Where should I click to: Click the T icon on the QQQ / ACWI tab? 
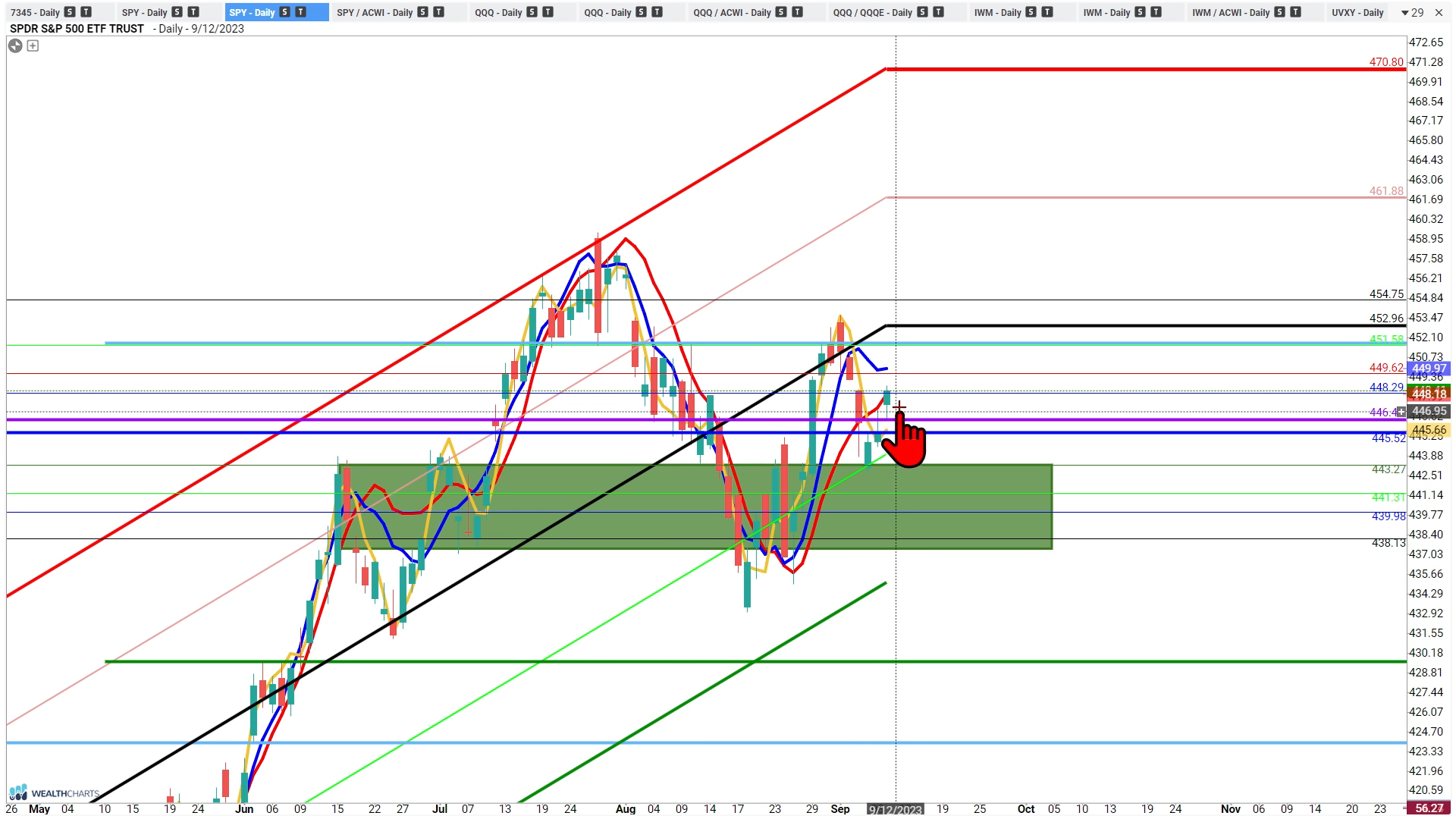click(x=797, y=12)
